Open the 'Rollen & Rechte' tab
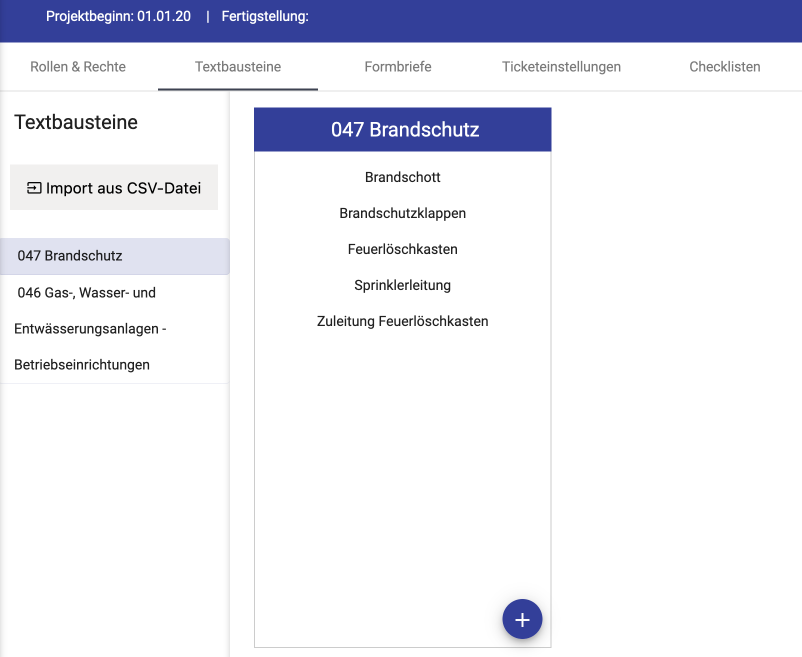The image size is (802, 657). click(78, 67)
